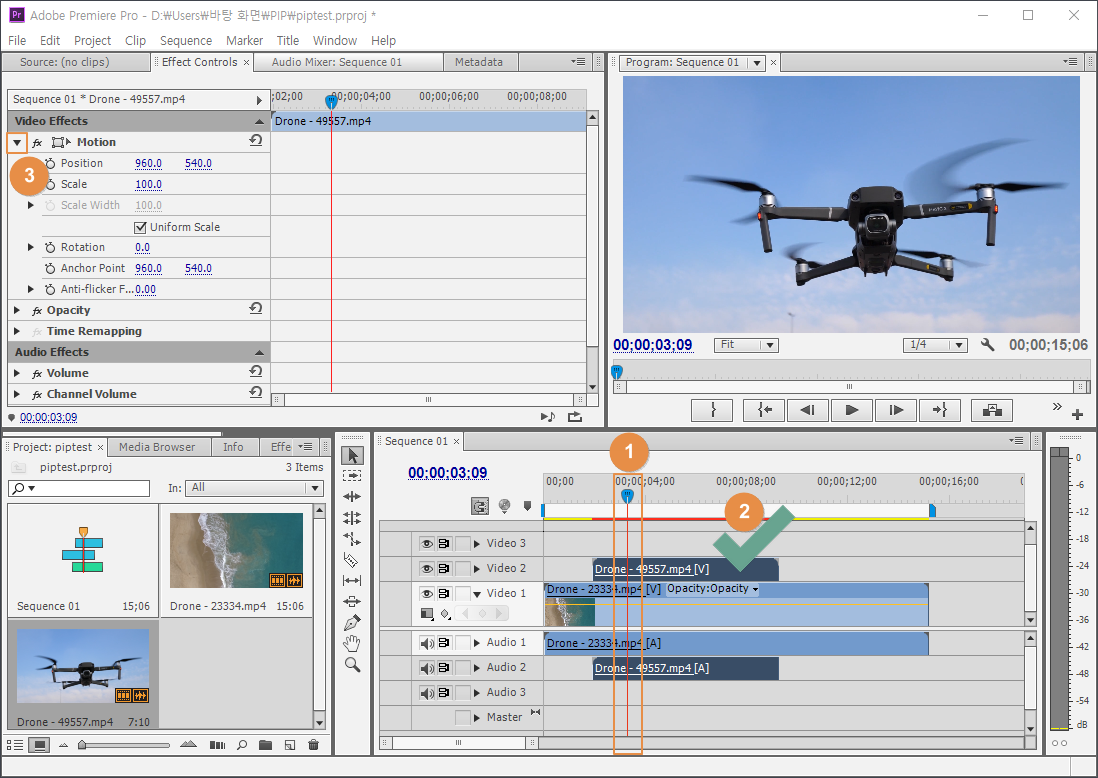Open the Sequence menu
The image size is (1098, 778).
tap(185, 40)
